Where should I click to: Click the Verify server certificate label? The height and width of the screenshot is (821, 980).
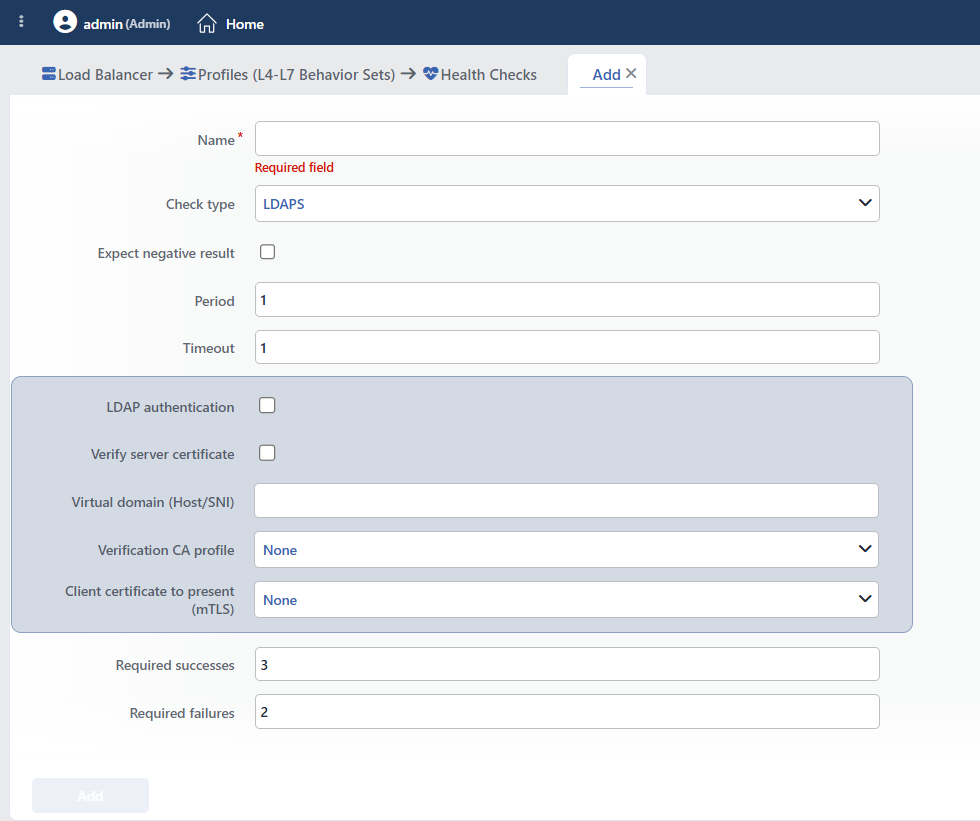(x=162, y=454)
